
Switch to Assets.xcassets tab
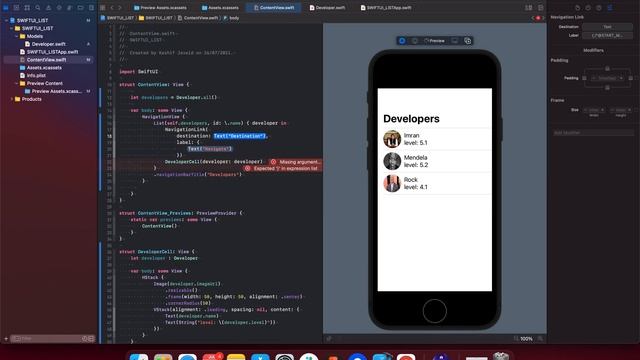(220, 7)
